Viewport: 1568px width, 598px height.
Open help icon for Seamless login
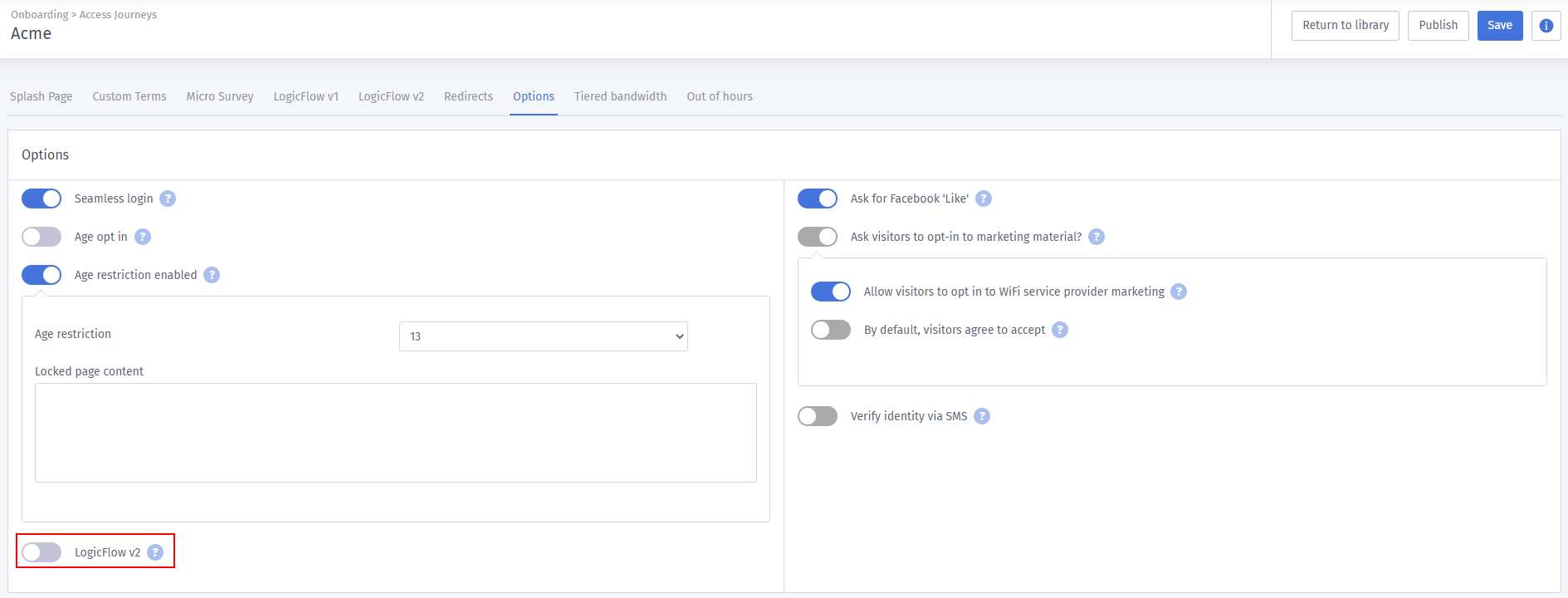pos(168,199)
